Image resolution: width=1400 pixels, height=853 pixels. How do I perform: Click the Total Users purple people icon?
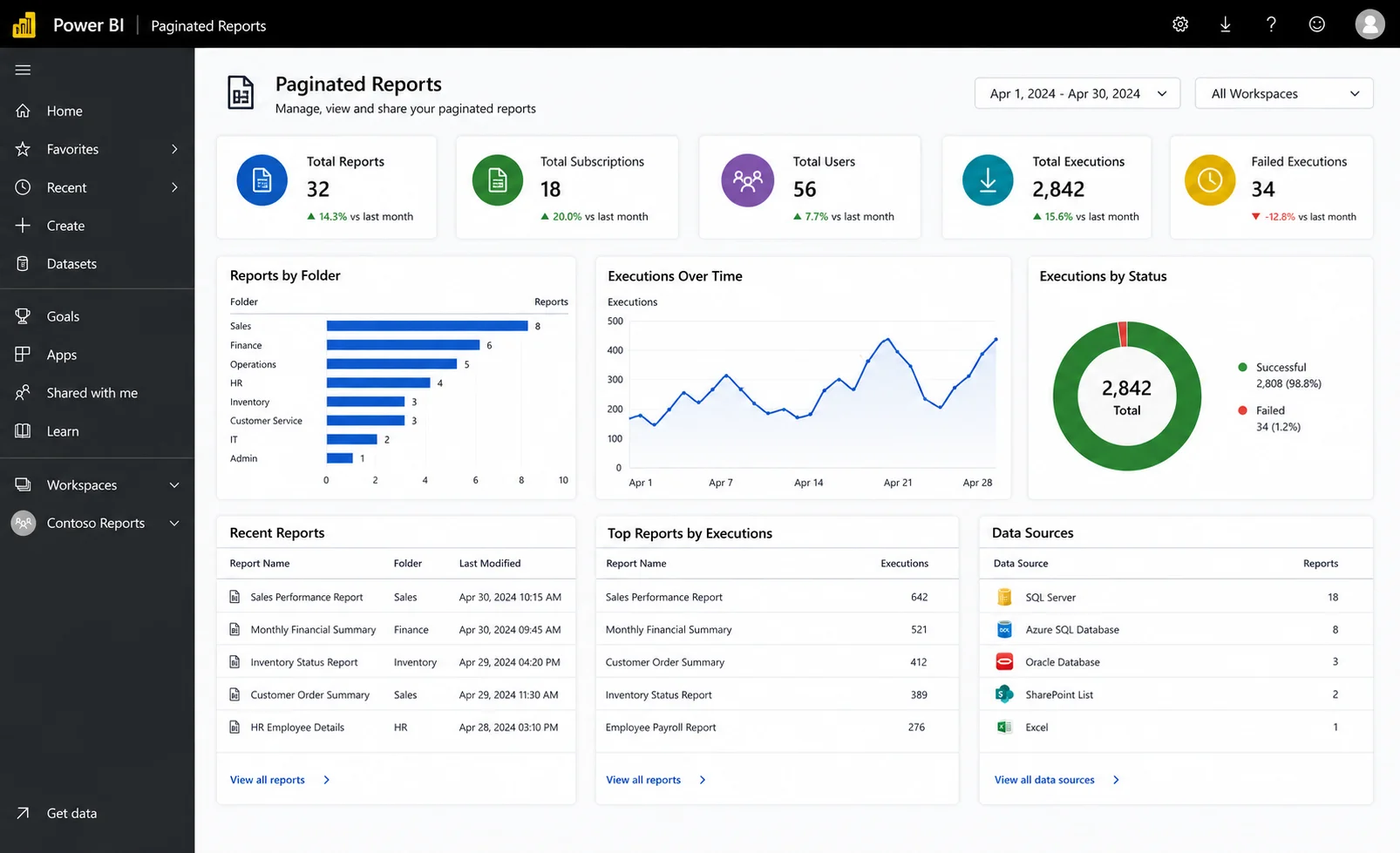(748, 180)
